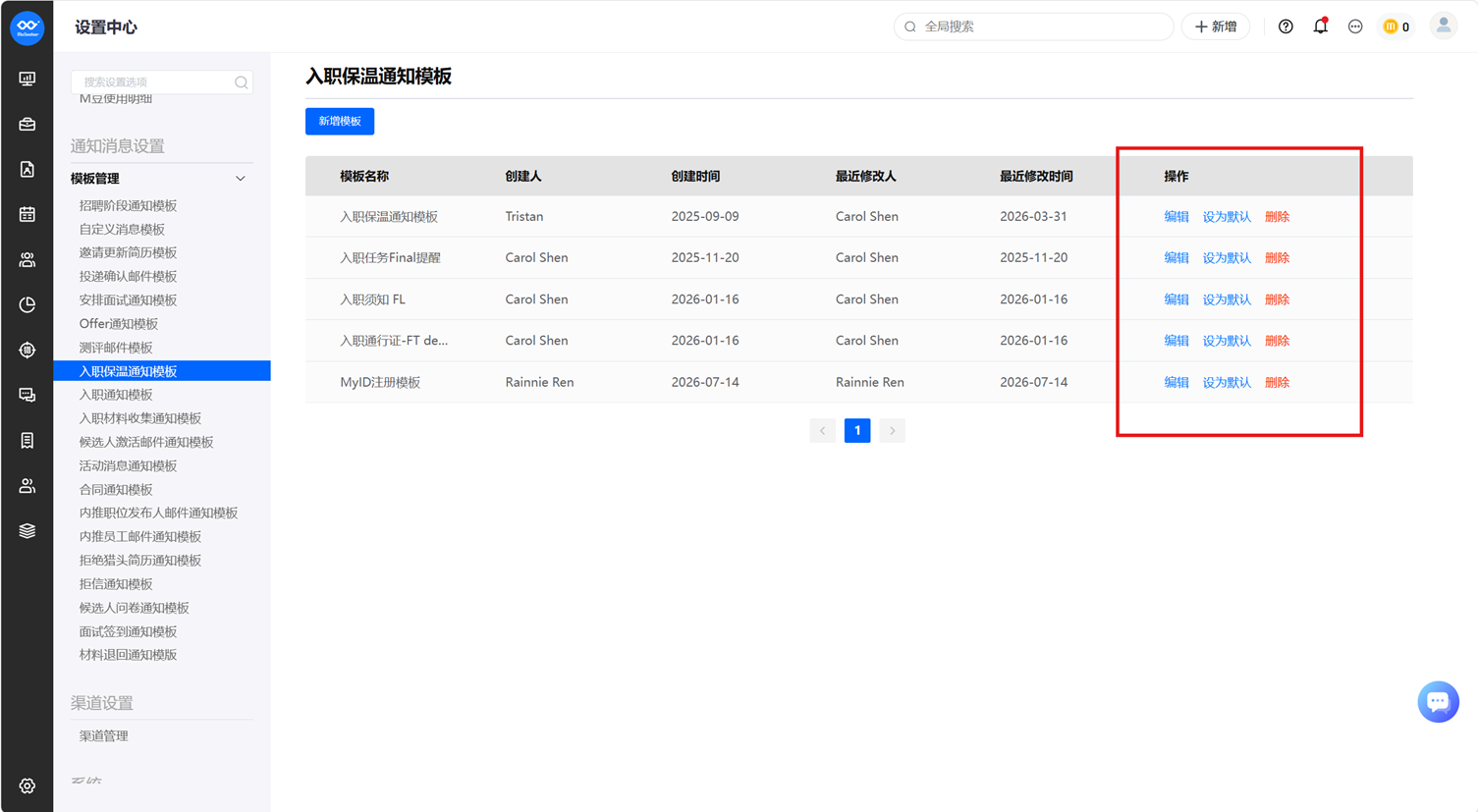Collapse the 模板管理 section chevron

[x=241, y=179]
